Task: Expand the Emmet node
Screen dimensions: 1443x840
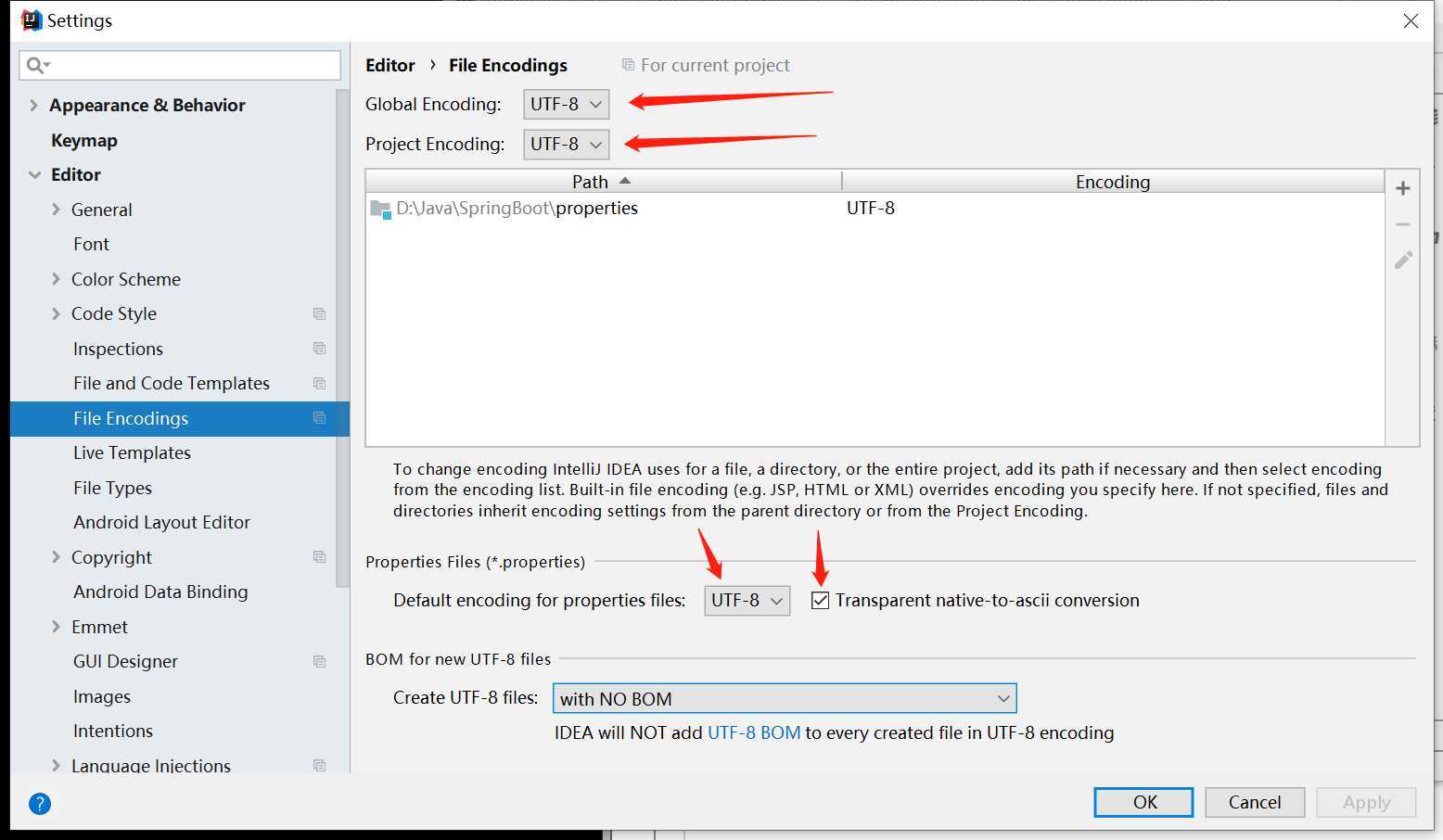Action: 56,627
